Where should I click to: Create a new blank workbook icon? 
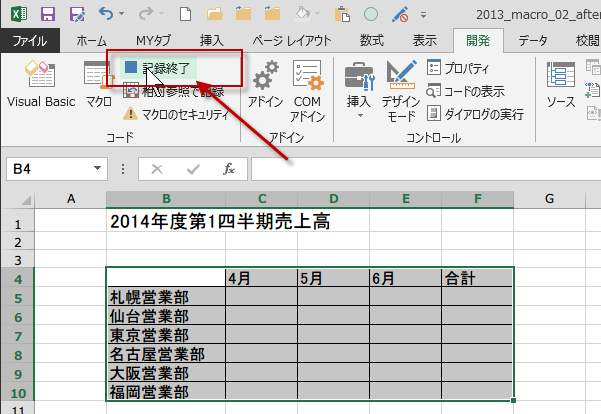(x=186, y=14)
